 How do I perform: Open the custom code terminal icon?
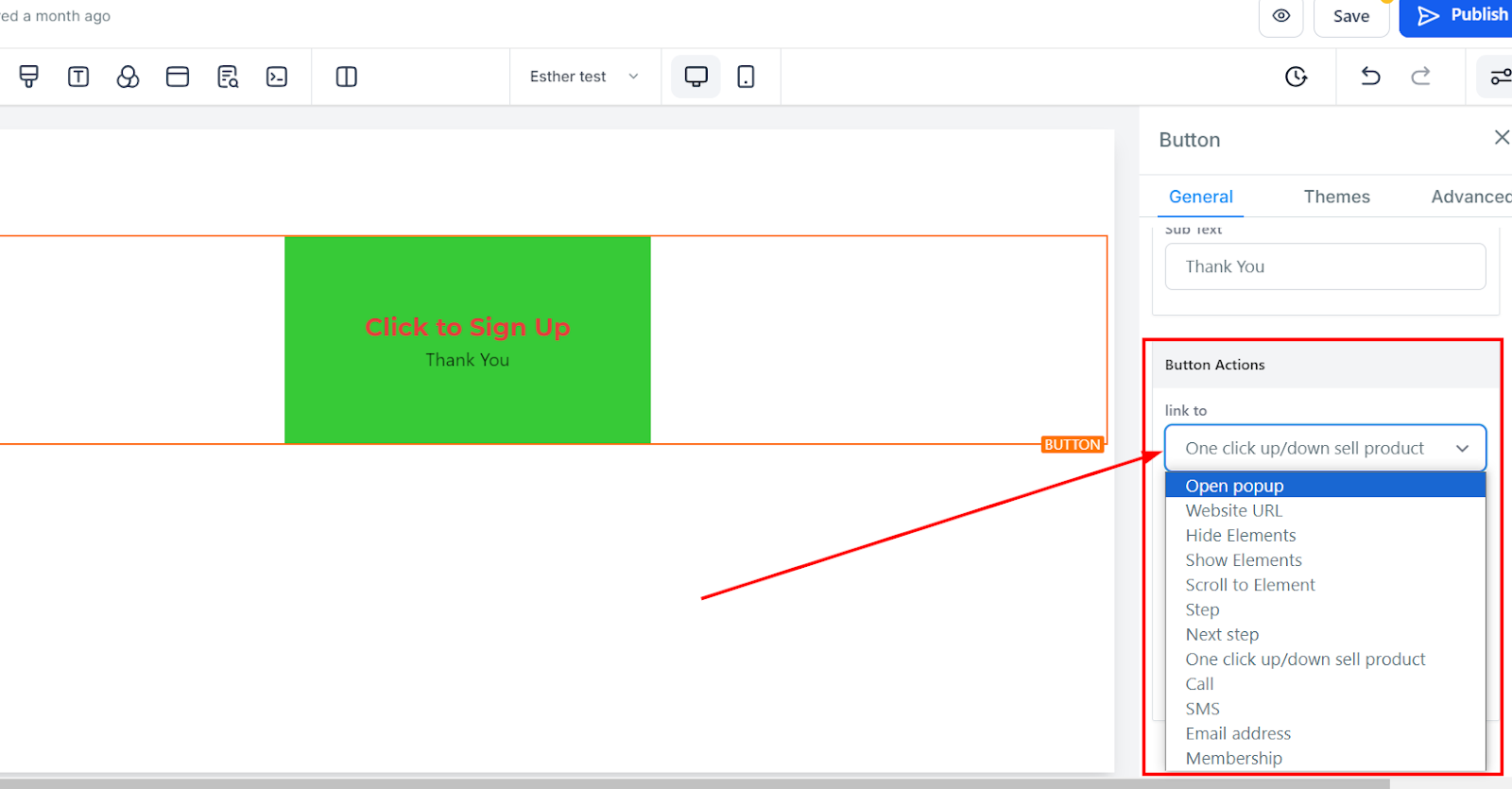tap(277, 77)
